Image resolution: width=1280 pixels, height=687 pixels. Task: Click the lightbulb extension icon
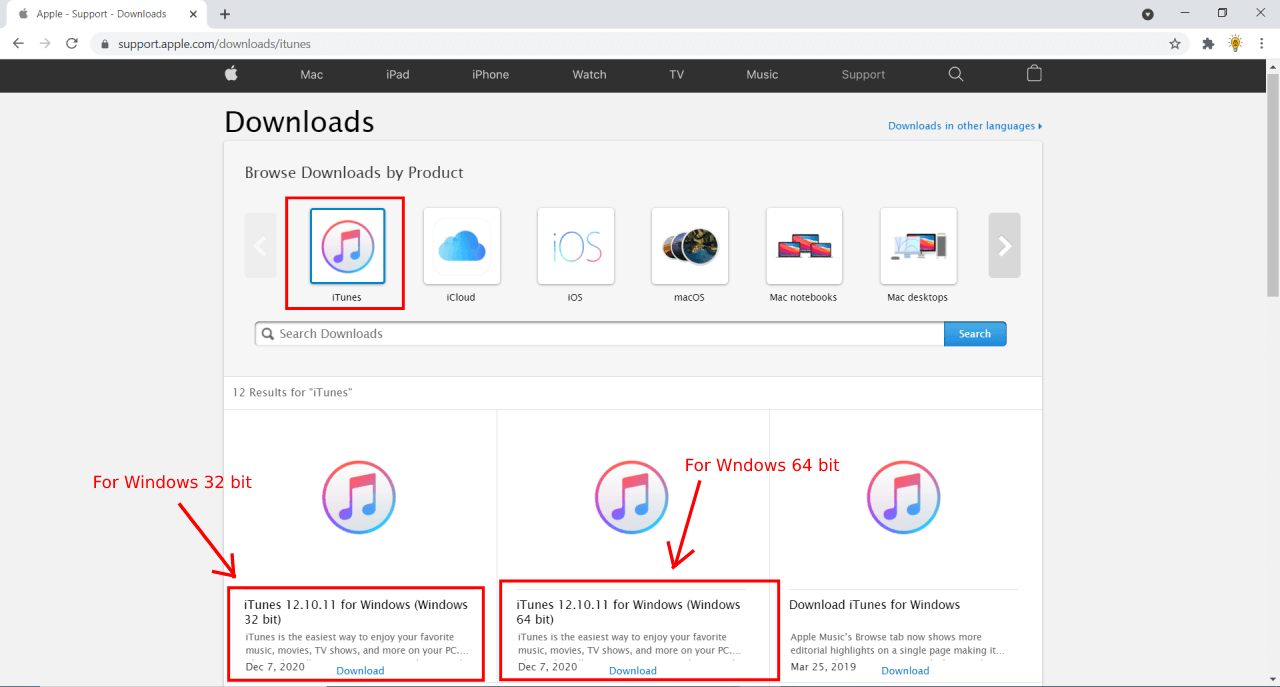tap(1235, 44)
